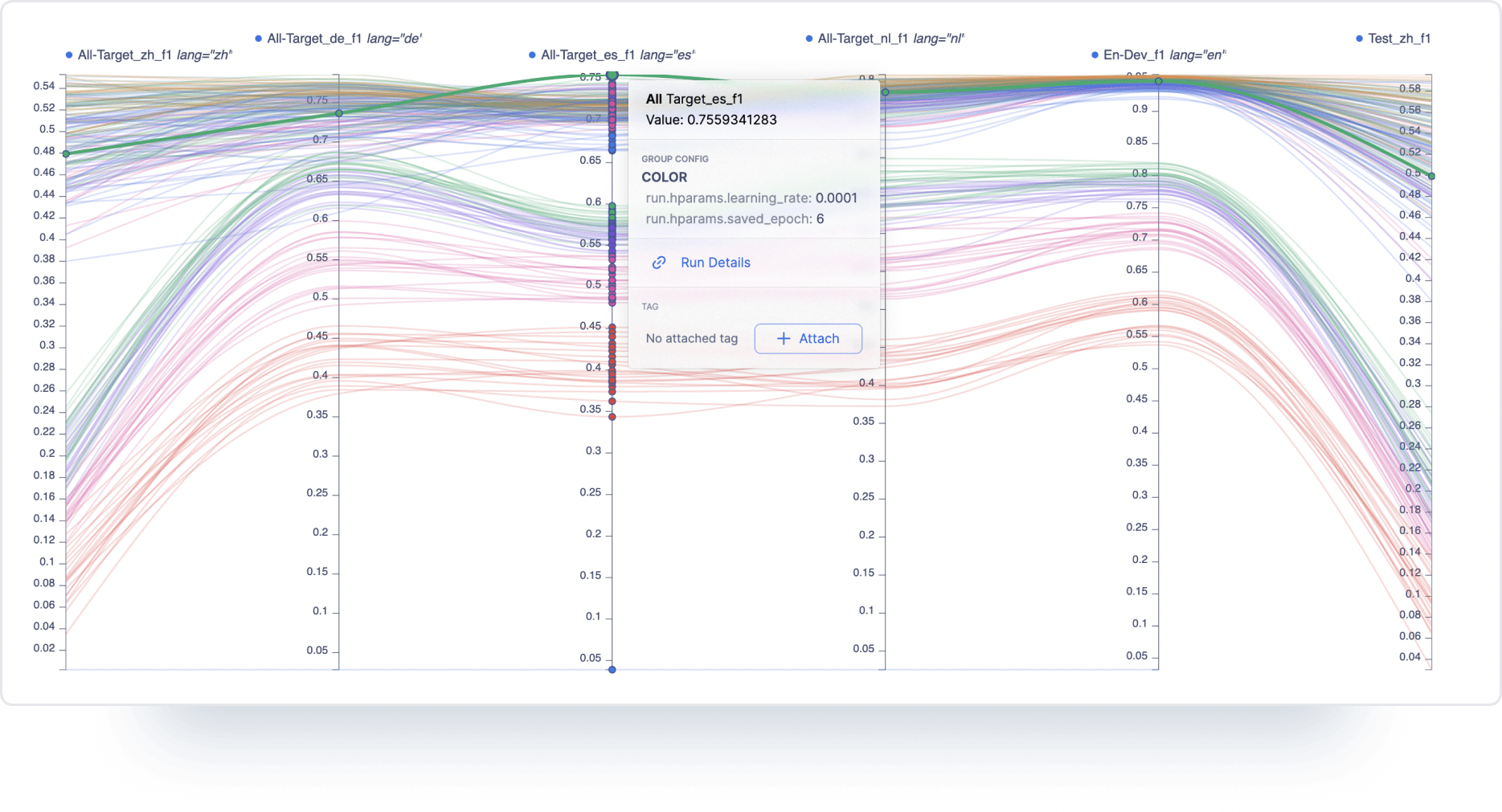The image size is (1502, 812).
Task: Click the blue point at es axis bottom
Action: (612, 669)
